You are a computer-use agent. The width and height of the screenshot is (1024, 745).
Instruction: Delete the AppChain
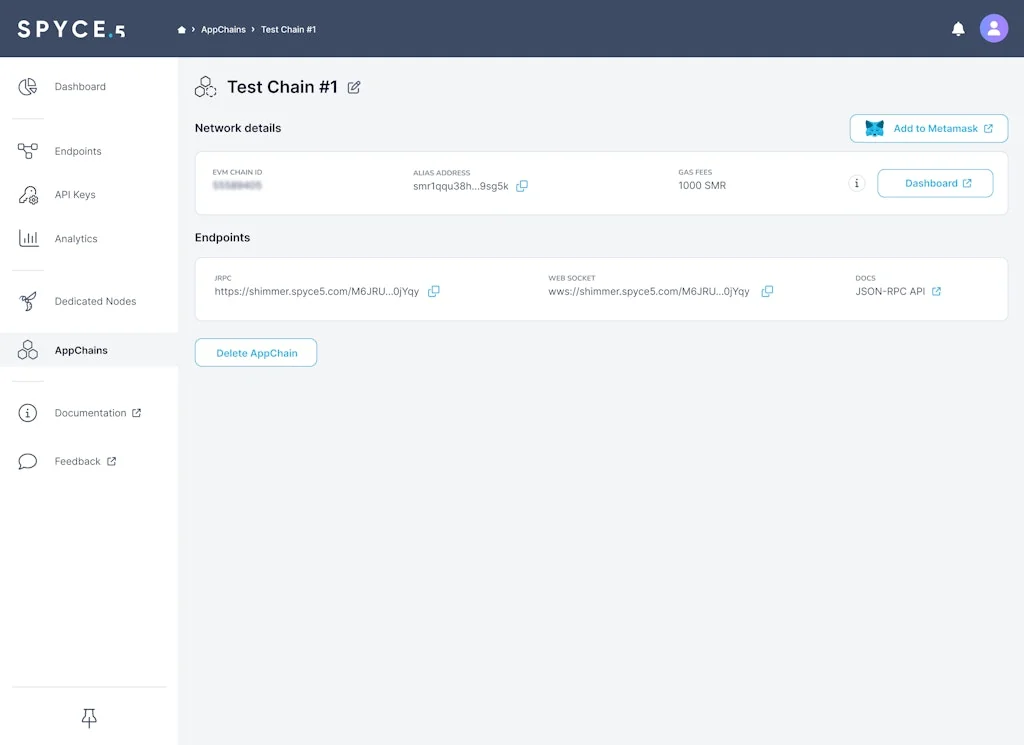(x=255, y=352)
